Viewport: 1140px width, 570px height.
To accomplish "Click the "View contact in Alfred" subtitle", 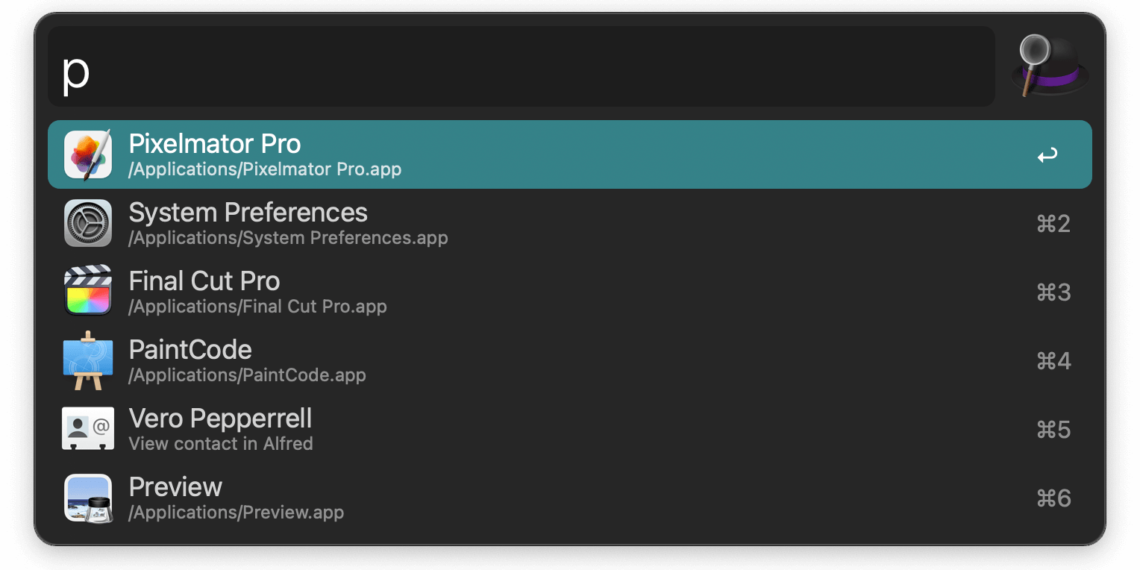I will (221, 443).
